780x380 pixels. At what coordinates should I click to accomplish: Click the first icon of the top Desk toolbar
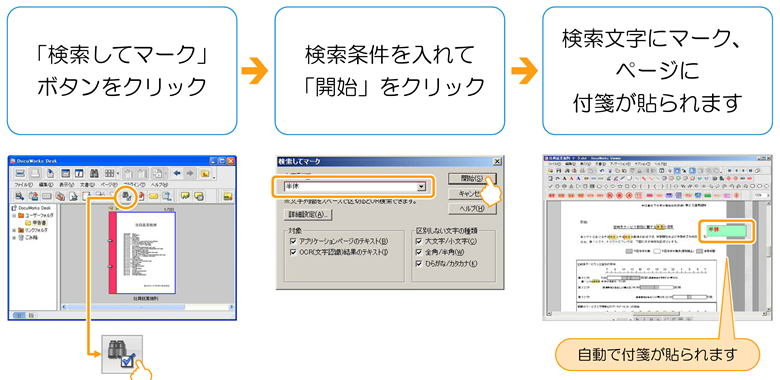(x=20, y=173)
